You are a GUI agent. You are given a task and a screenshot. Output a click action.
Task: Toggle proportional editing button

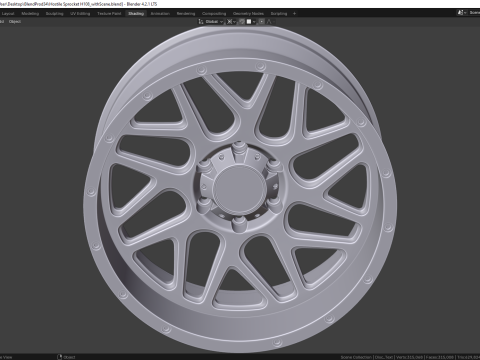pos(262,22)
